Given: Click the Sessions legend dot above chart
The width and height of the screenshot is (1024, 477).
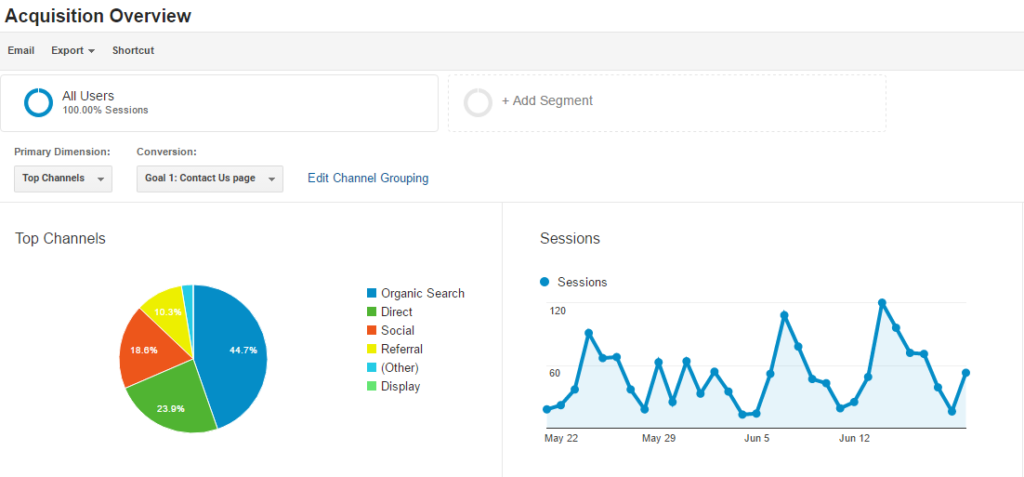Looking at the screenshot, I should tap(545, 282).
